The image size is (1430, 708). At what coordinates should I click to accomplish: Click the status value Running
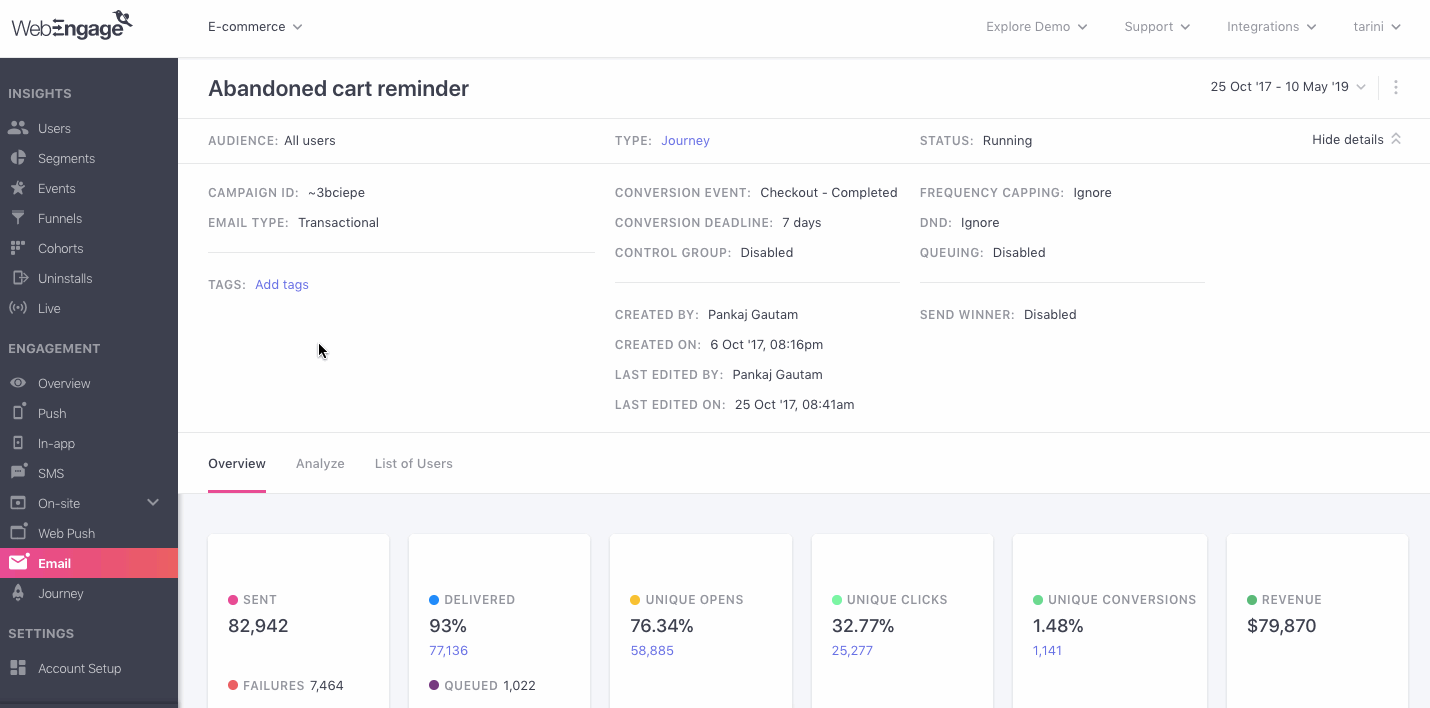coord(1007,141)
